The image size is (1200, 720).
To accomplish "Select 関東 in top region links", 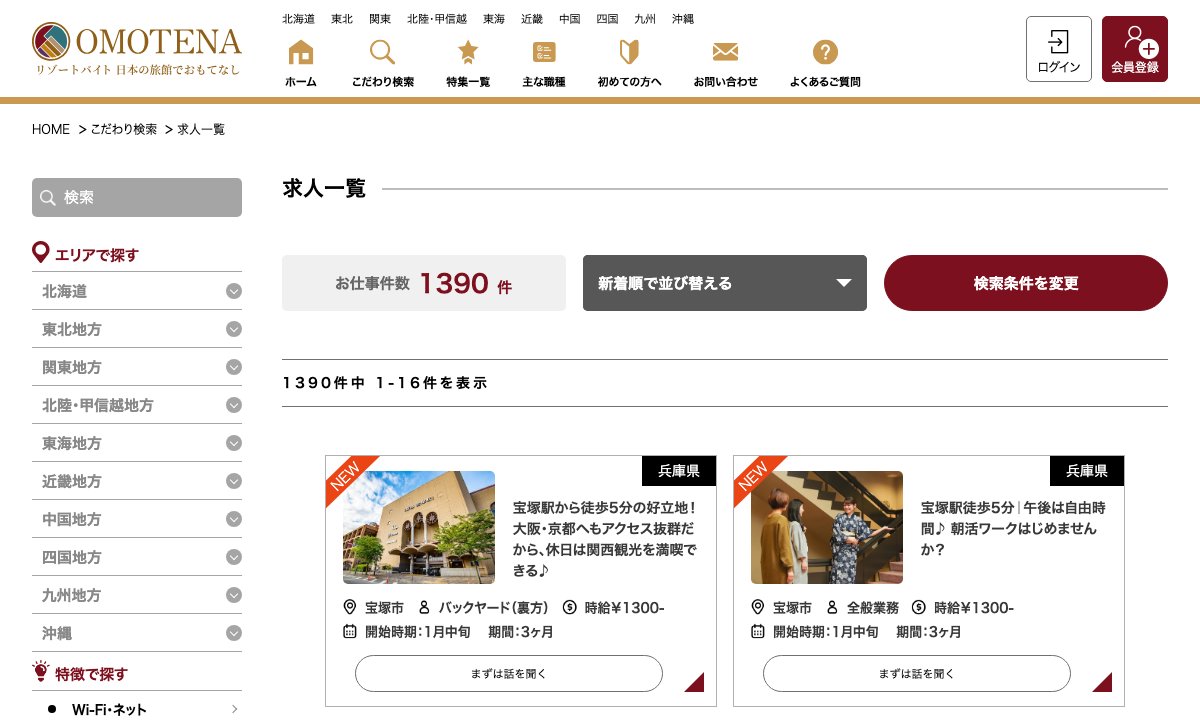I will click(380, 19).
